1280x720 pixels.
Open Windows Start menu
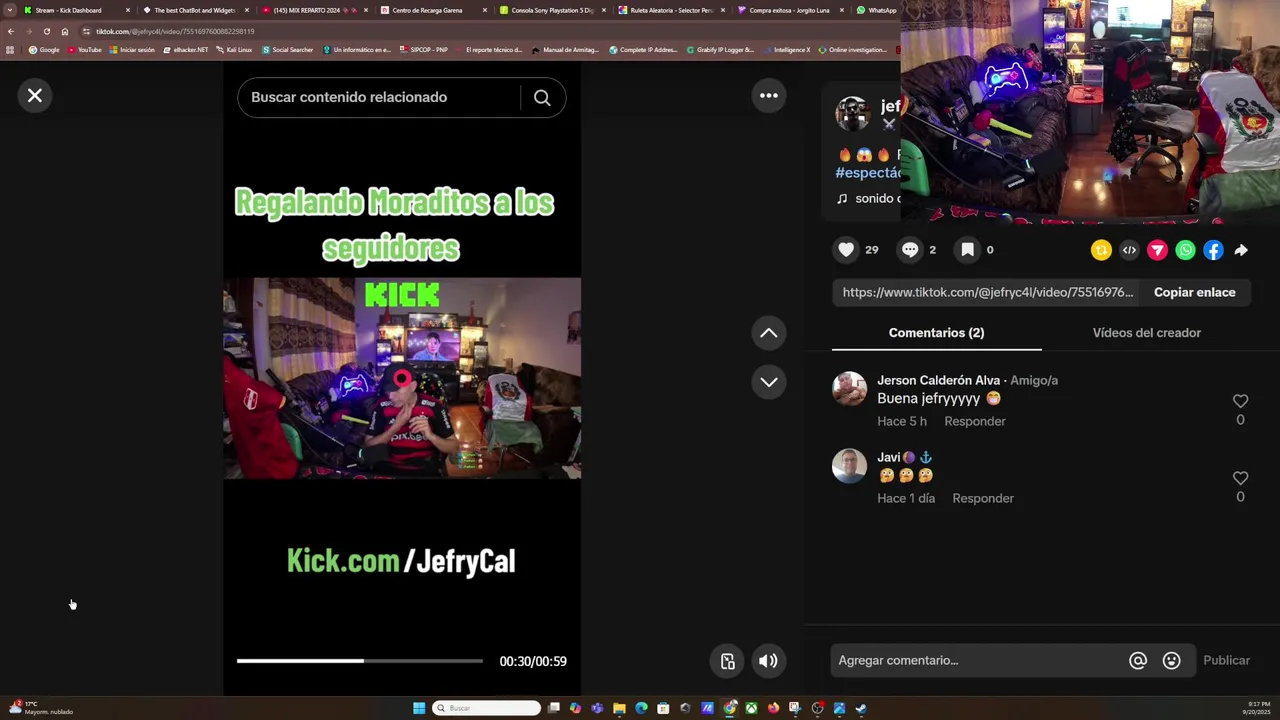click(419, 708)
